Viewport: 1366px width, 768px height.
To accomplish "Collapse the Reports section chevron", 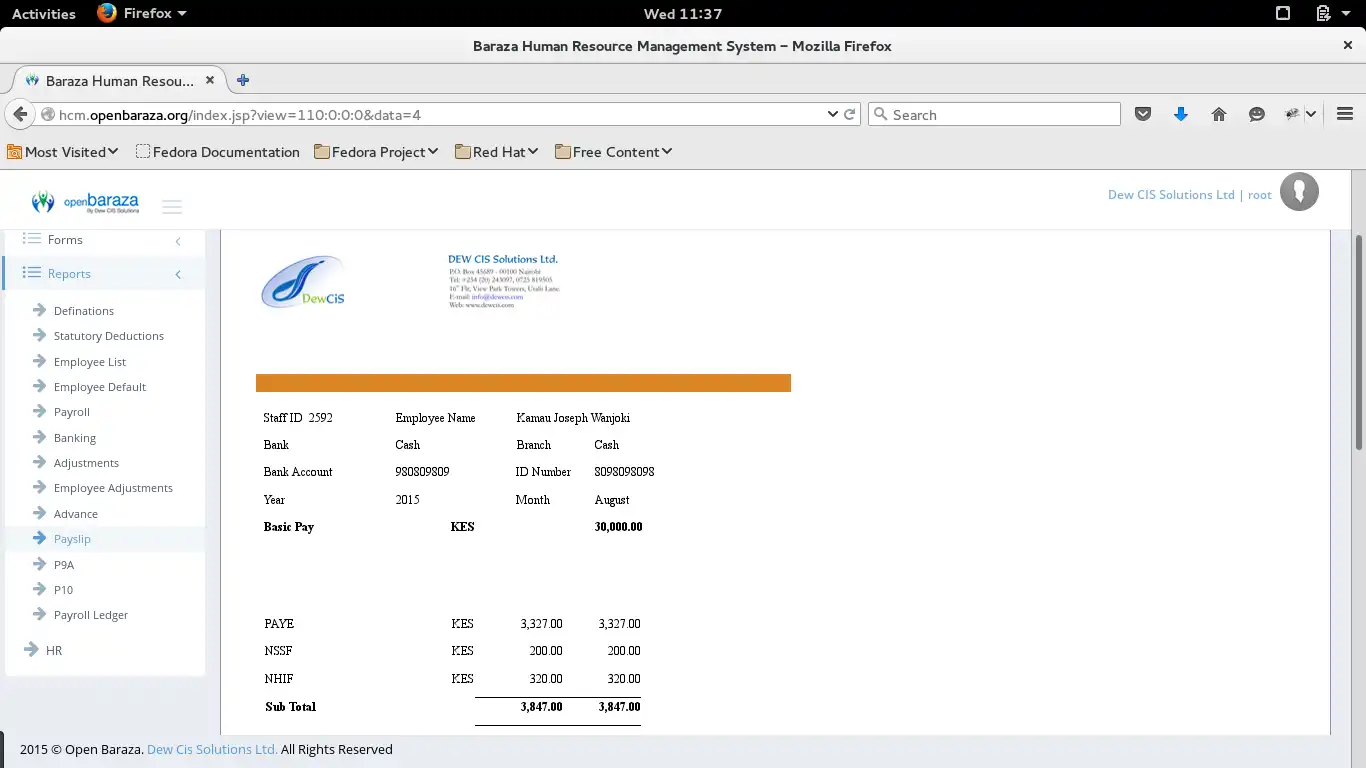I will pyautogui.click(x=177, y=274).
